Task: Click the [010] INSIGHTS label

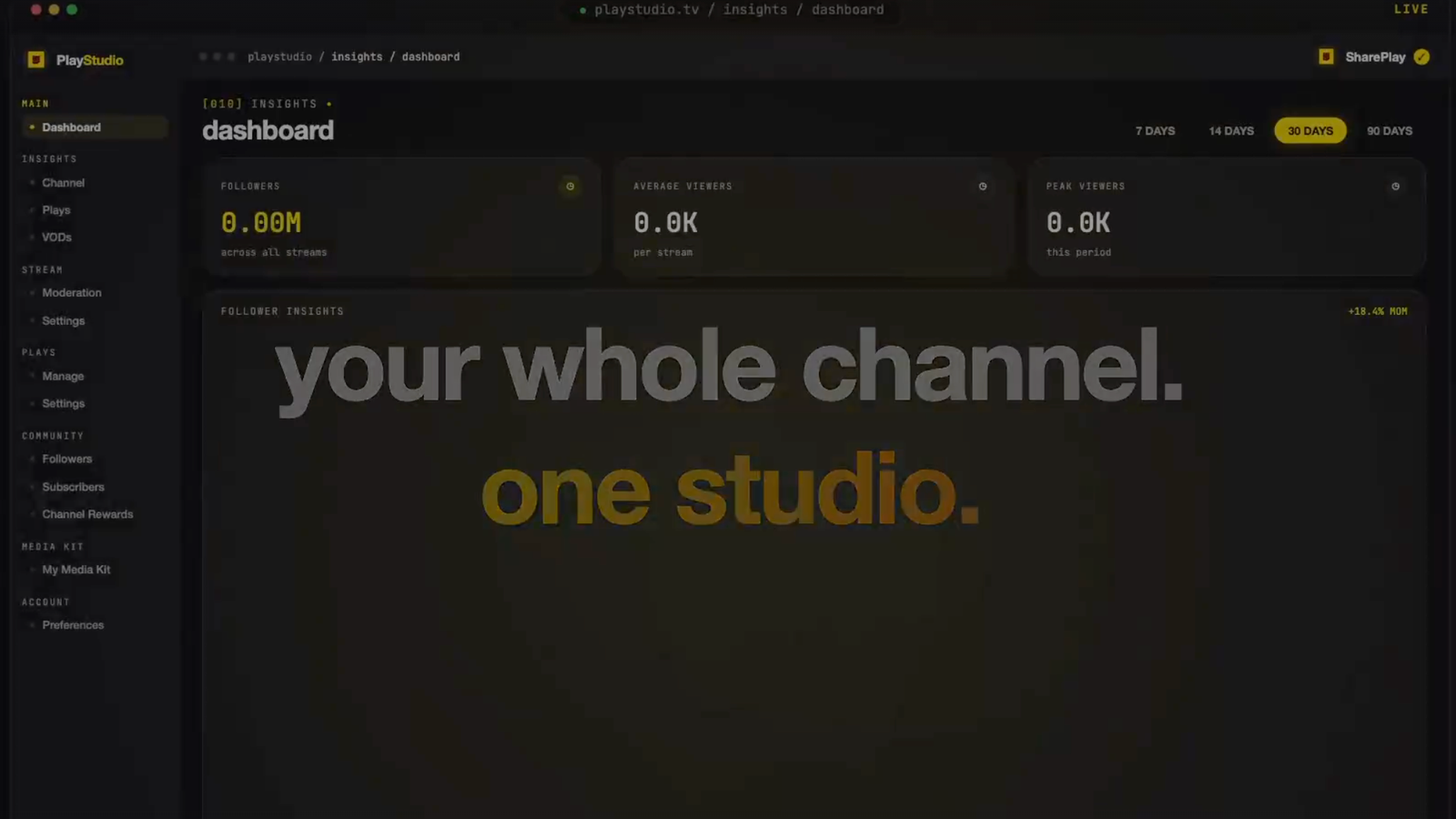Action: (x=260, y=104)
